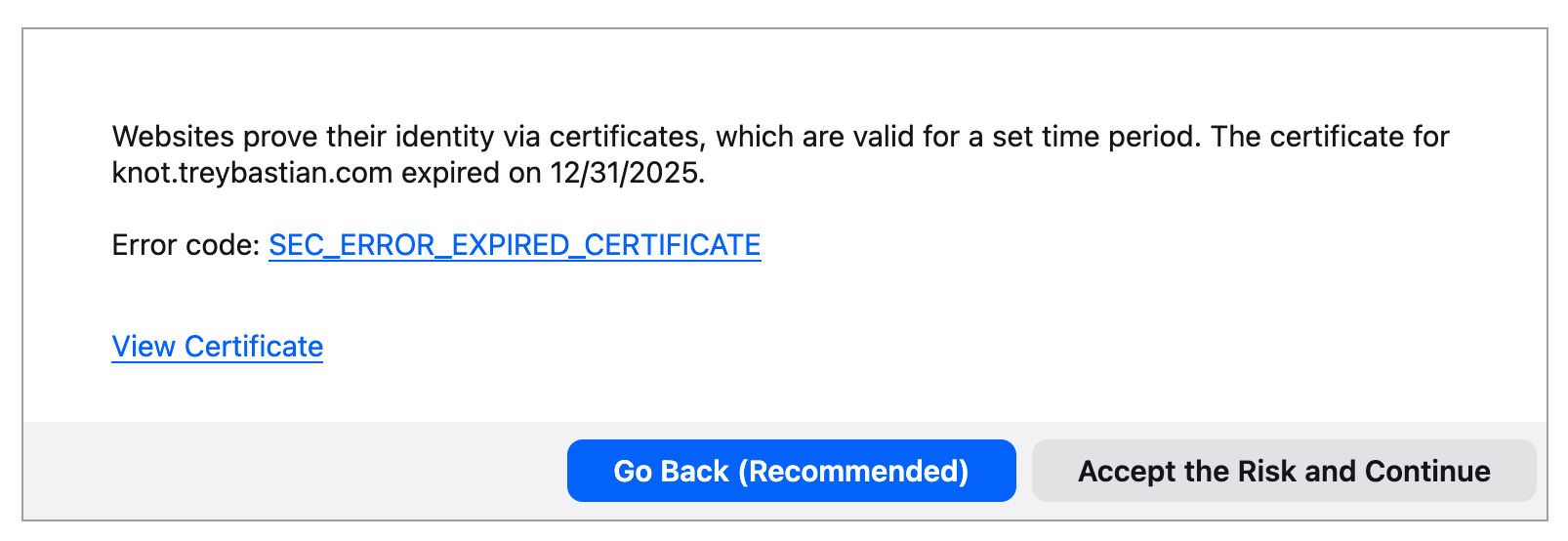This screenshot has width=1568, height=541.
Task: Click the word "Websites" in the explanation
Action: pos(173,137)
